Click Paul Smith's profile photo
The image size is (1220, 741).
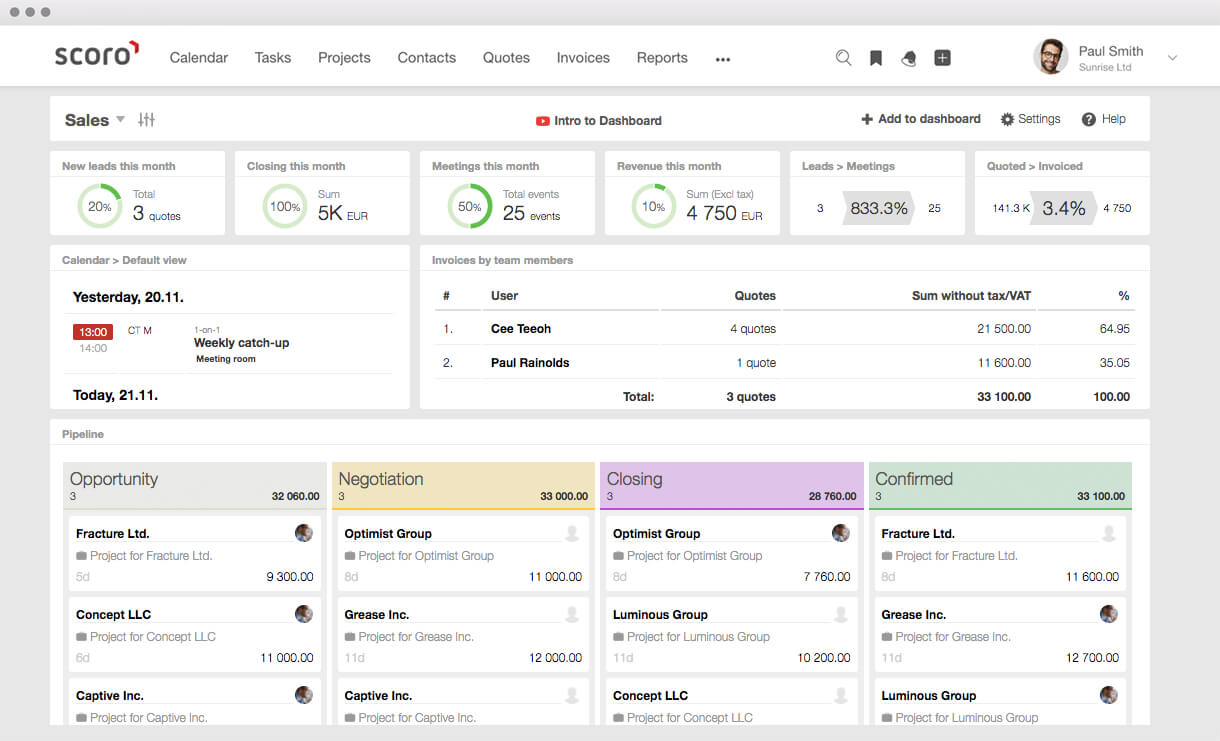click(1050, 57)
